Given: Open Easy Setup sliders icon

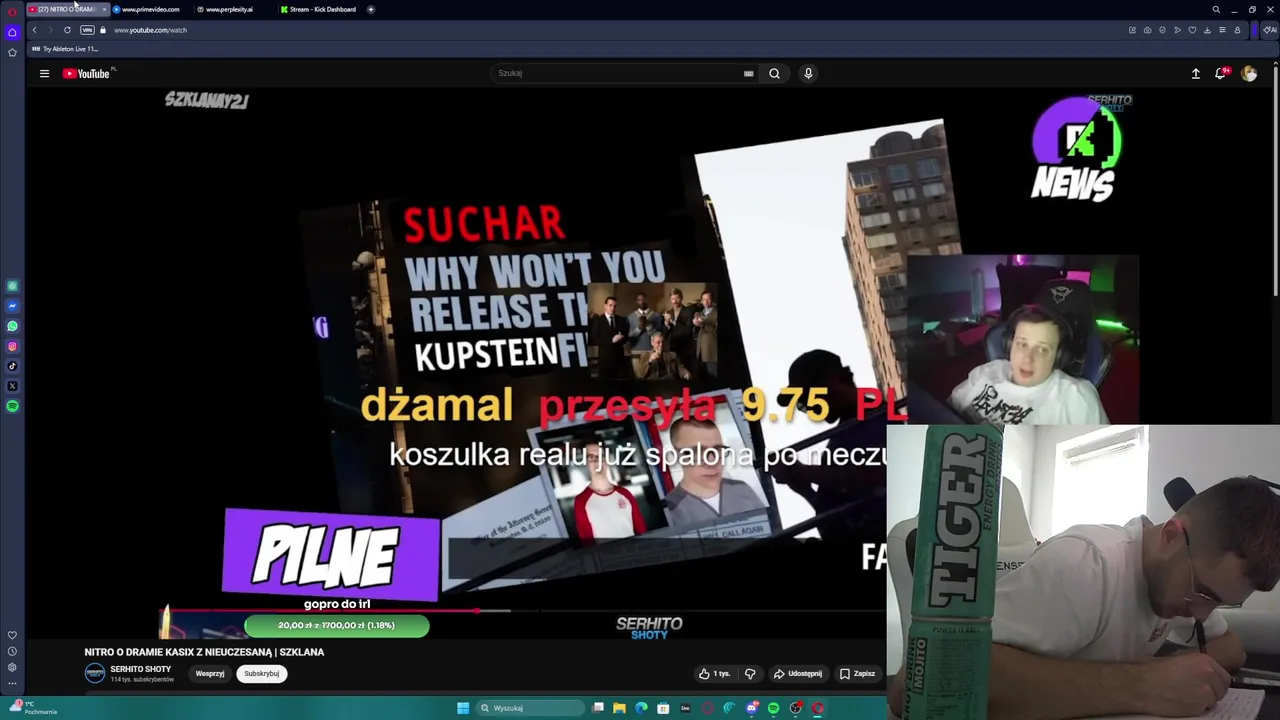Looking at the screenshot, I should point(1222,30).
